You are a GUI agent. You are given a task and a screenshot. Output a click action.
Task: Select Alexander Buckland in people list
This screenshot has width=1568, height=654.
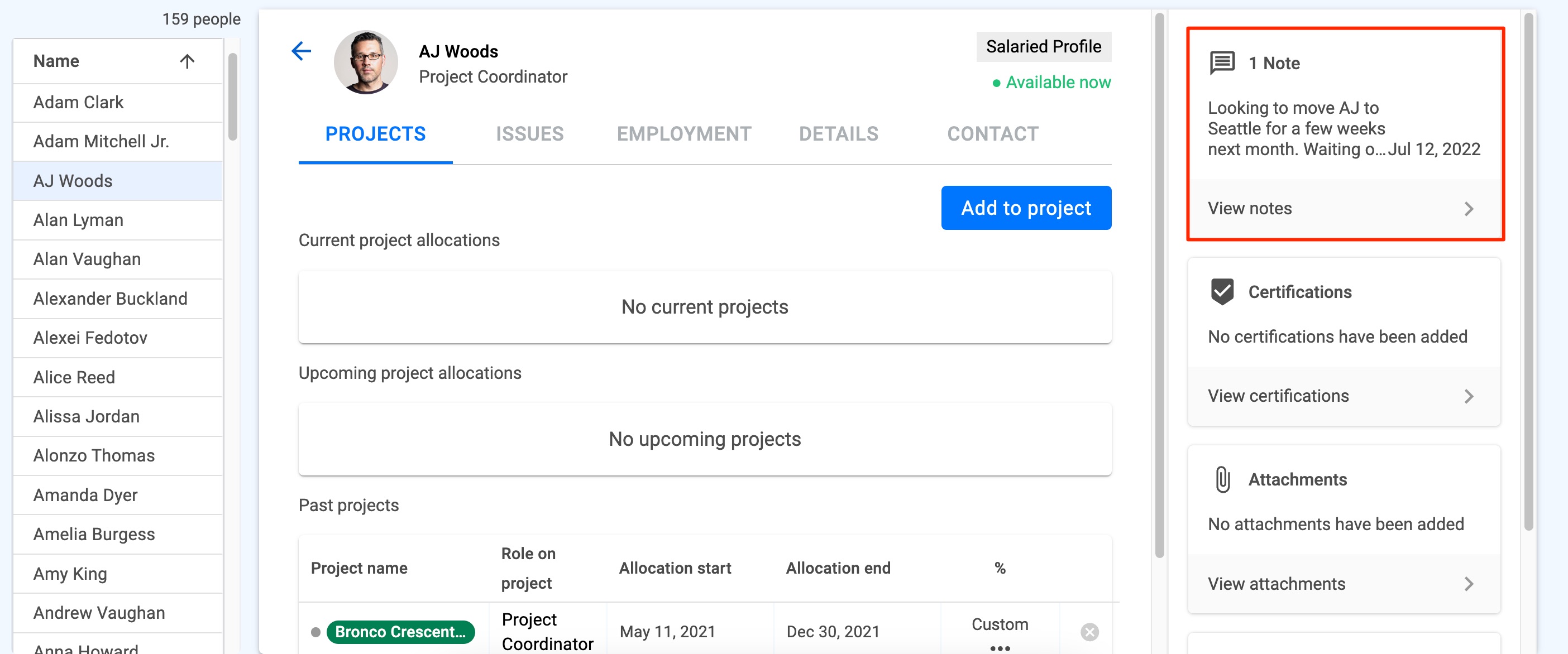[x=117, y=298]
